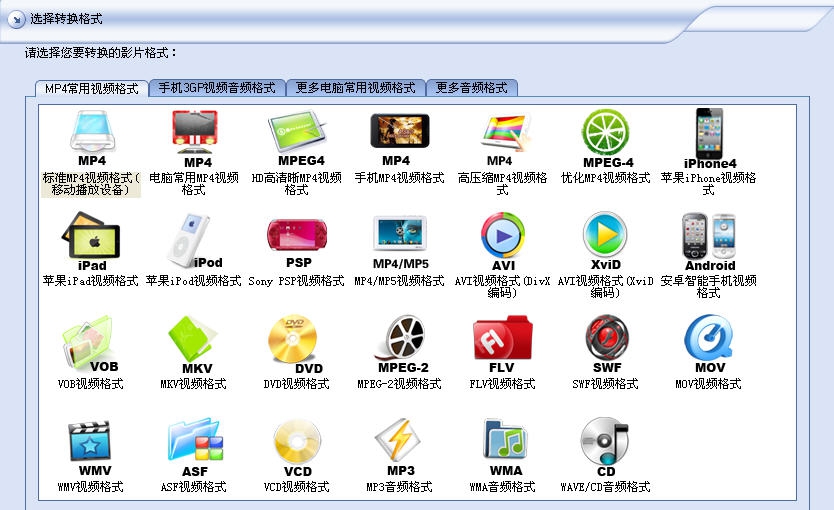This screenshot has width=834, height=510.
Task: Switch to the MP4常用视频格式 tab
Action: (91, 88)
